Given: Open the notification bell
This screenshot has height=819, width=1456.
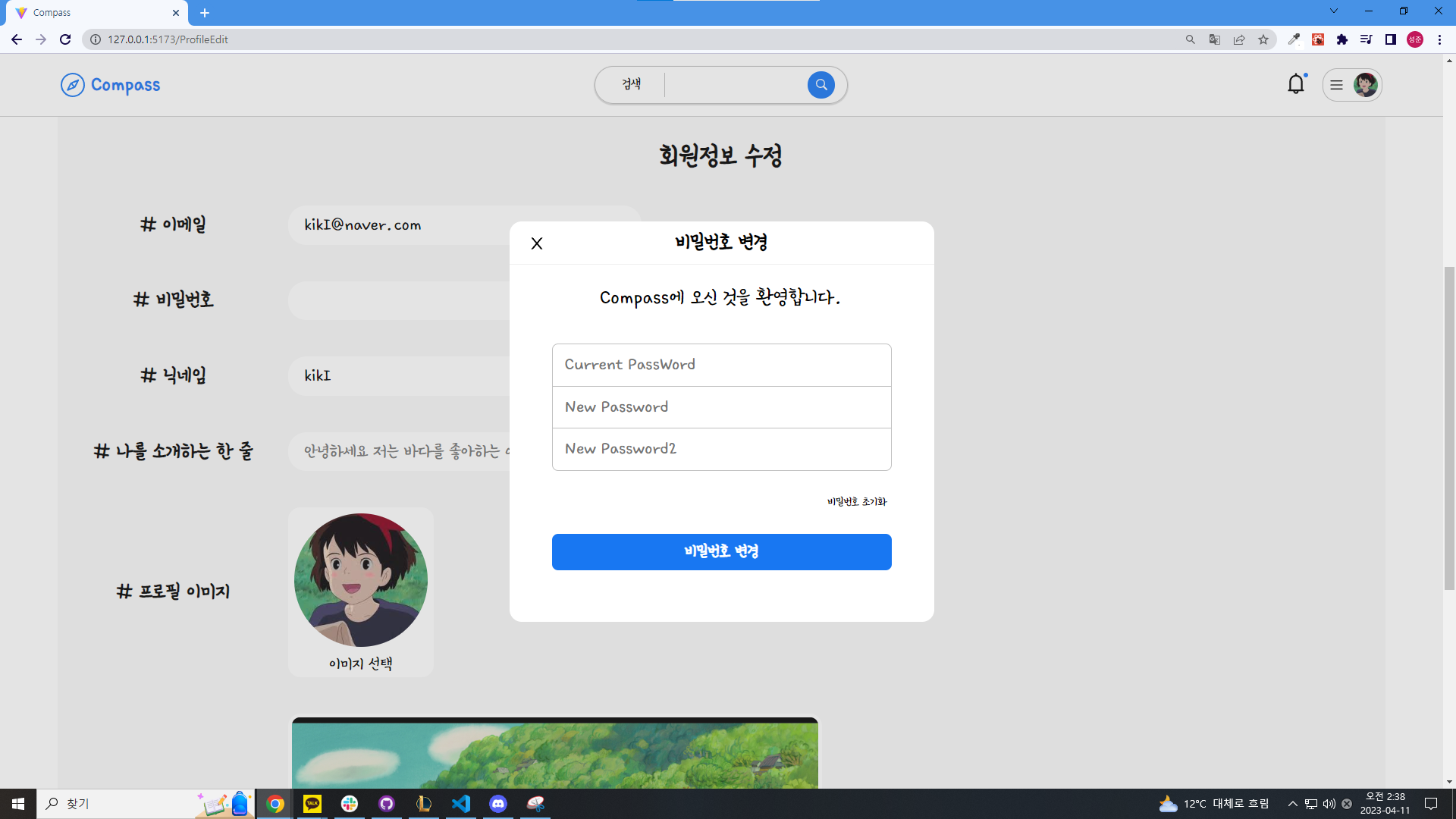Looking at the screenshot, I should click(x=1296, y=84).
